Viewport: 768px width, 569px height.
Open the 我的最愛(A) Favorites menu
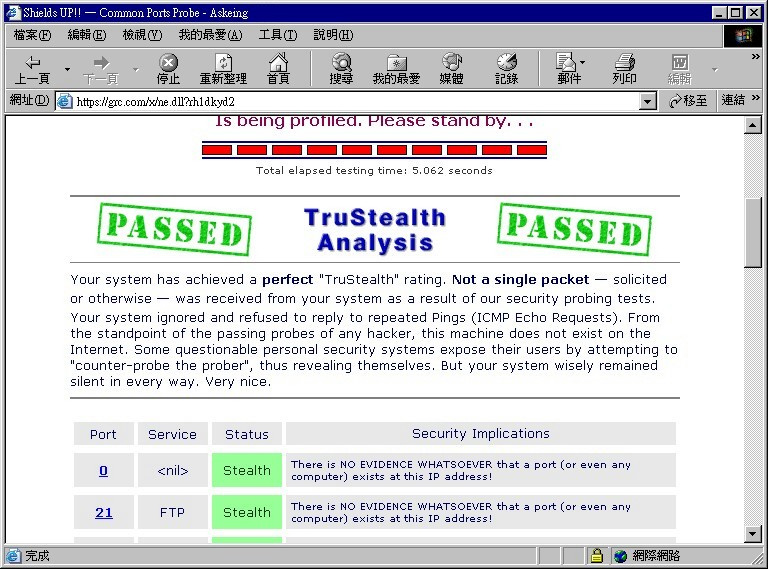point(211,35)
